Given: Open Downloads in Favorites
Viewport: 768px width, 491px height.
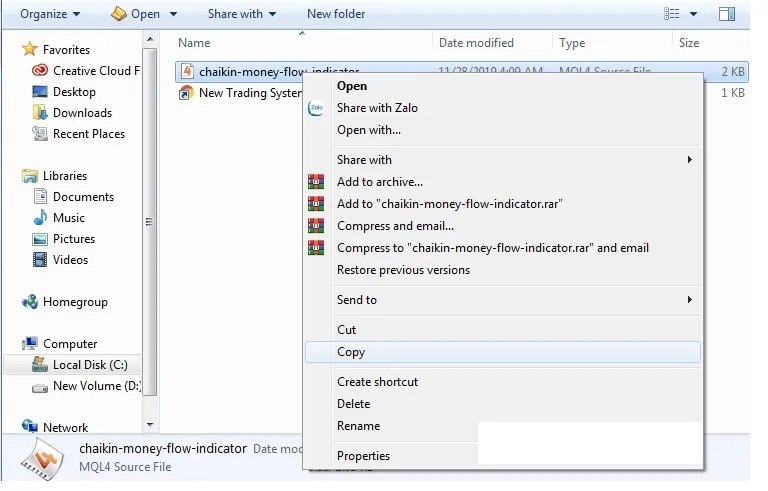Looking at the screenshot, I should [x=82, y=113].
